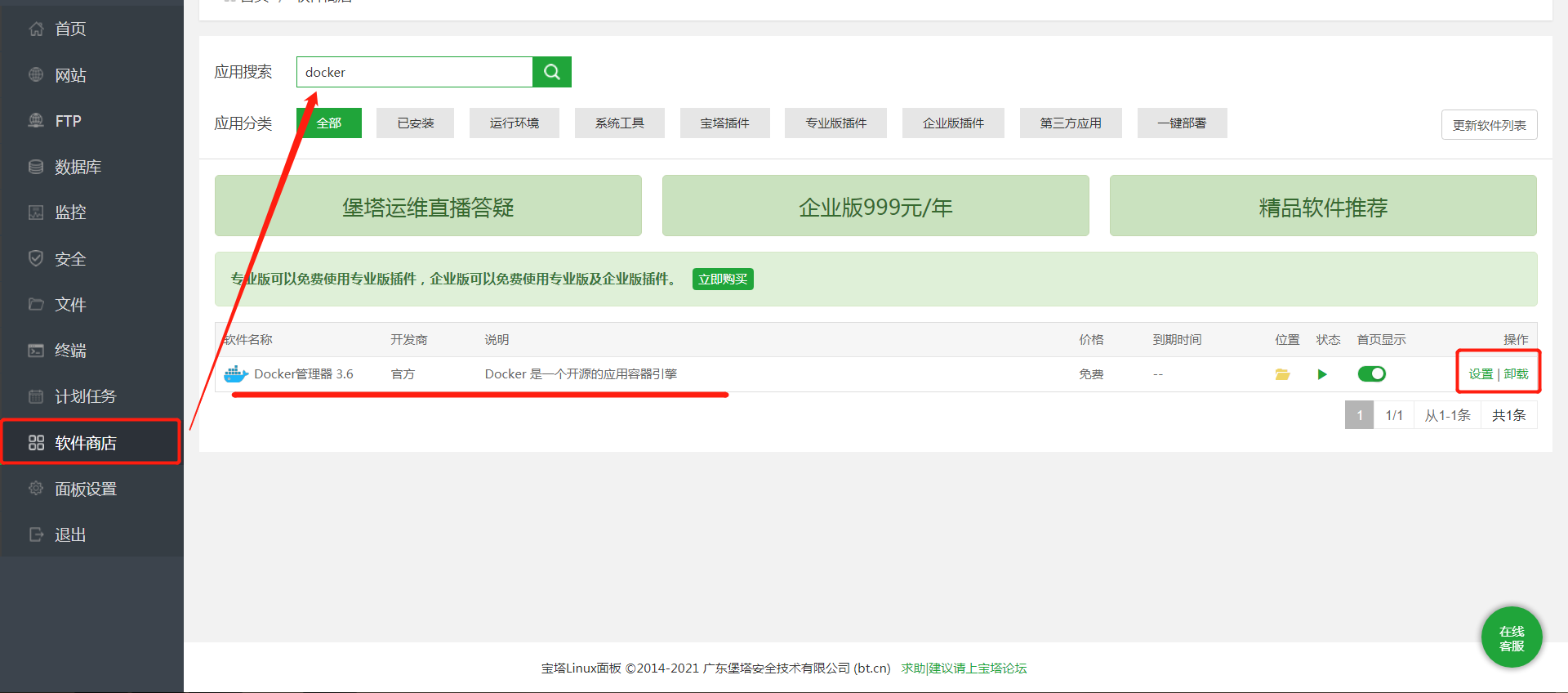Click the 软件名称 column header
1568x693 pixels.
pos(248,340)
